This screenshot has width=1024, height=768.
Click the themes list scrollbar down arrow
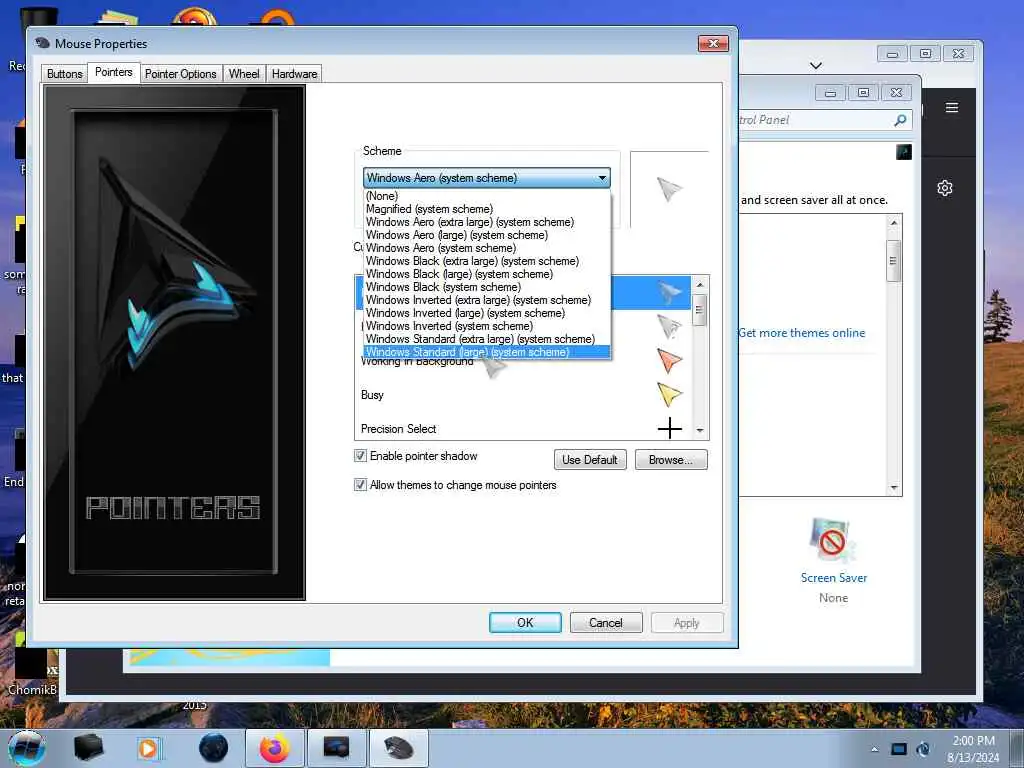click(x=894, y=488)
